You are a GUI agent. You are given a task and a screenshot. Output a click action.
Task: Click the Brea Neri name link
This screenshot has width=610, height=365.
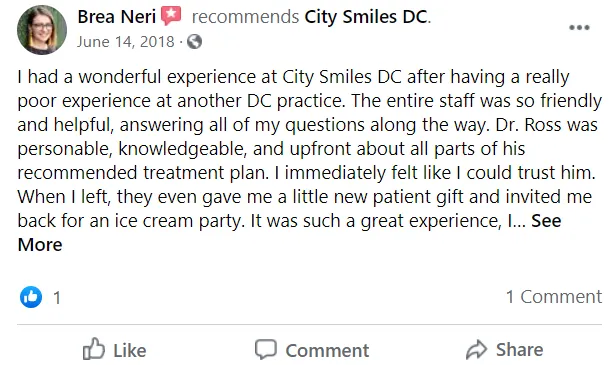116,17
